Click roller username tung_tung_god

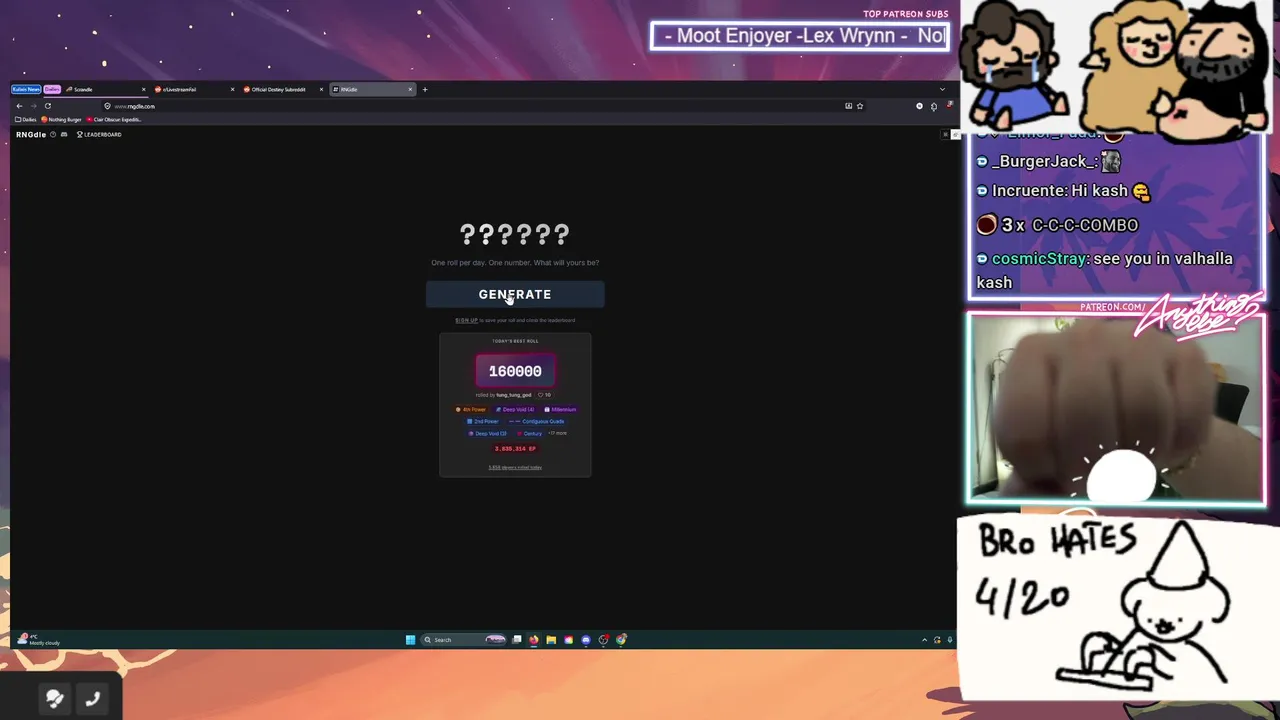coord(514,395)
